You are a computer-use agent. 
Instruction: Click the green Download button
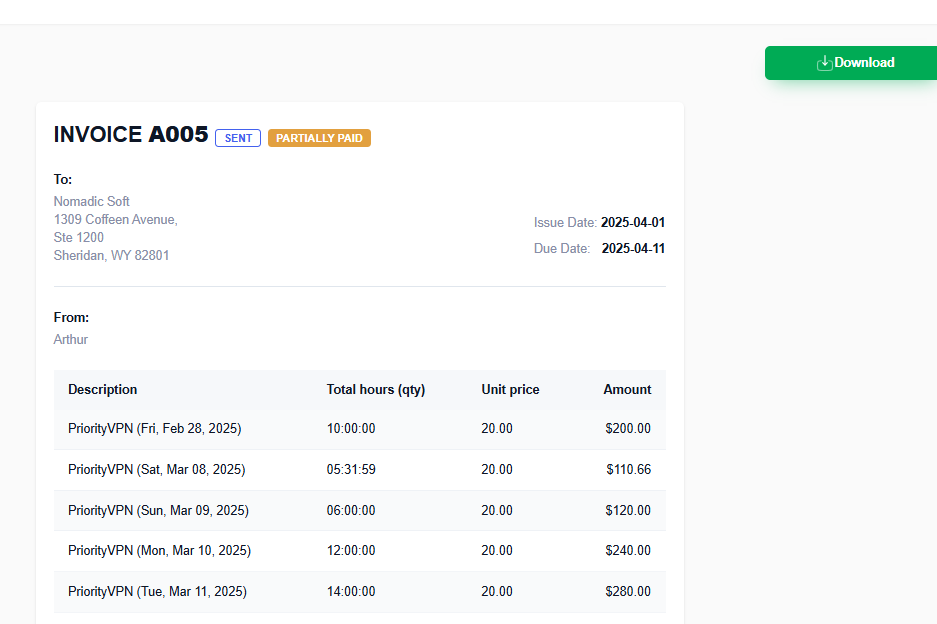point(851,63)
